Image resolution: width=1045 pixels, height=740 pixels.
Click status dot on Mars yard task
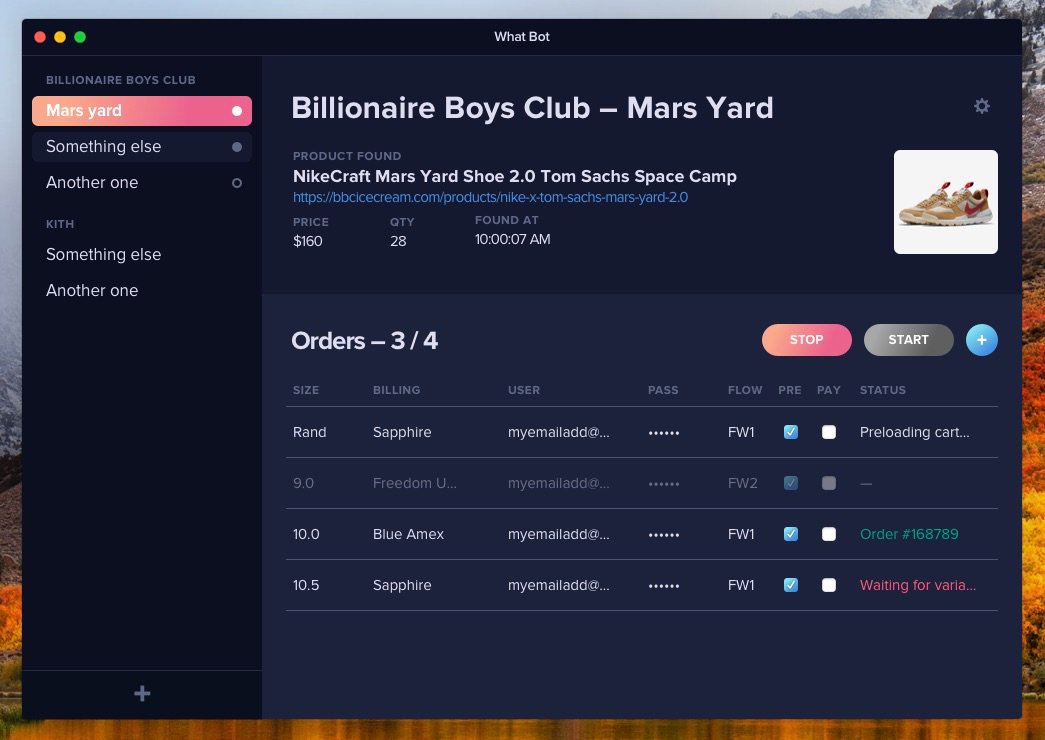coord(237,111)
